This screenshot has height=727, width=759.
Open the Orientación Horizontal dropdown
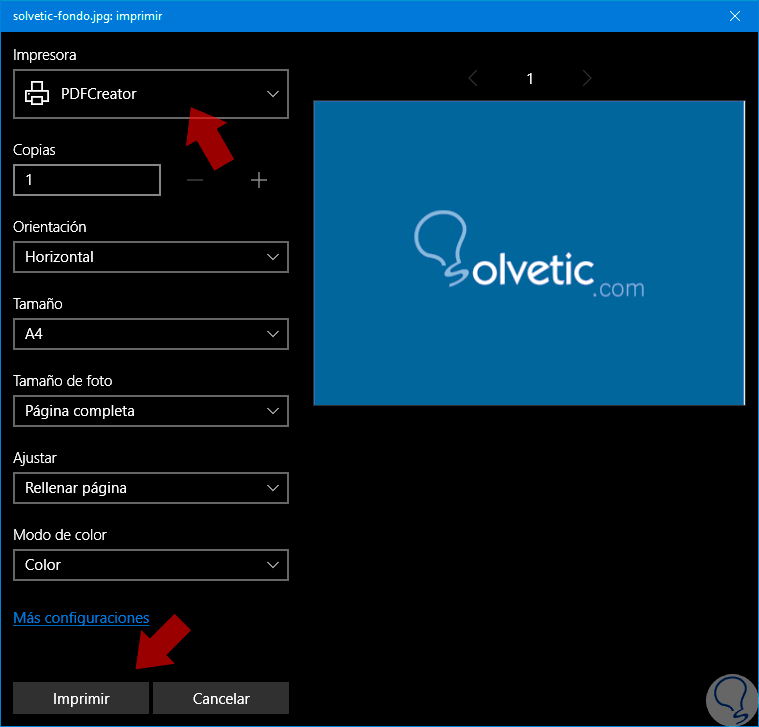[x=151, y=257]
